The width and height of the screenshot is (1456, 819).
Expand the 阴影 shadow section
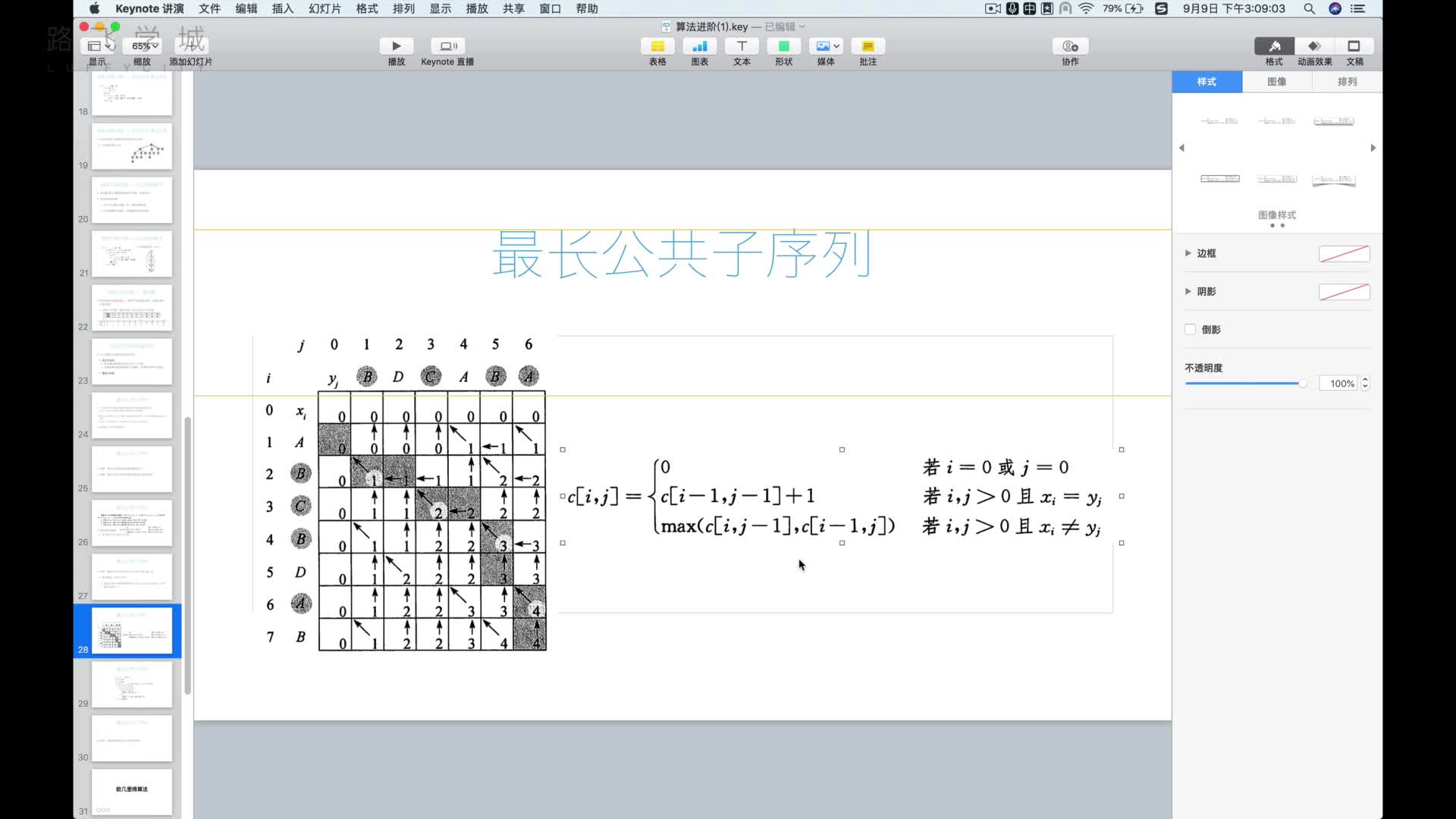point(1188,291)
